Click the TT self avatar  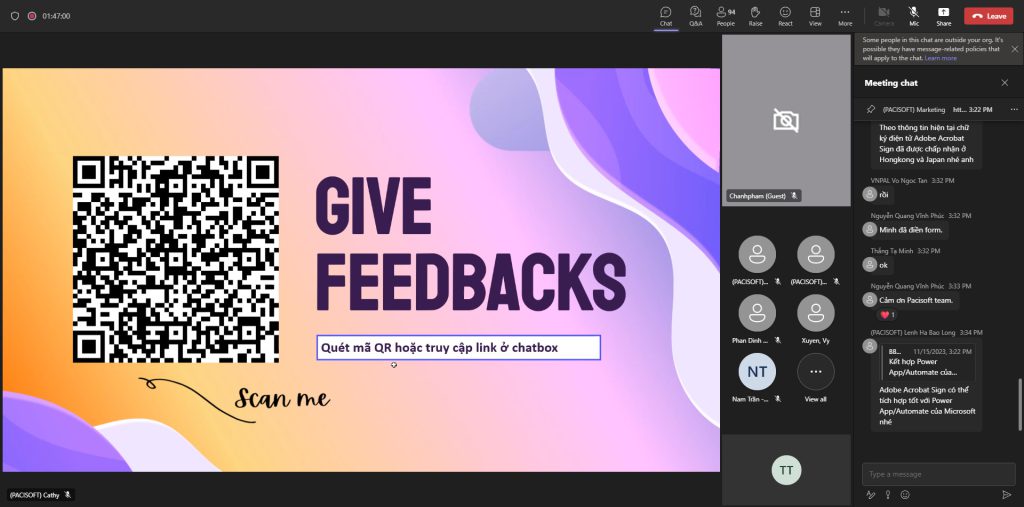tap(786, 470)
